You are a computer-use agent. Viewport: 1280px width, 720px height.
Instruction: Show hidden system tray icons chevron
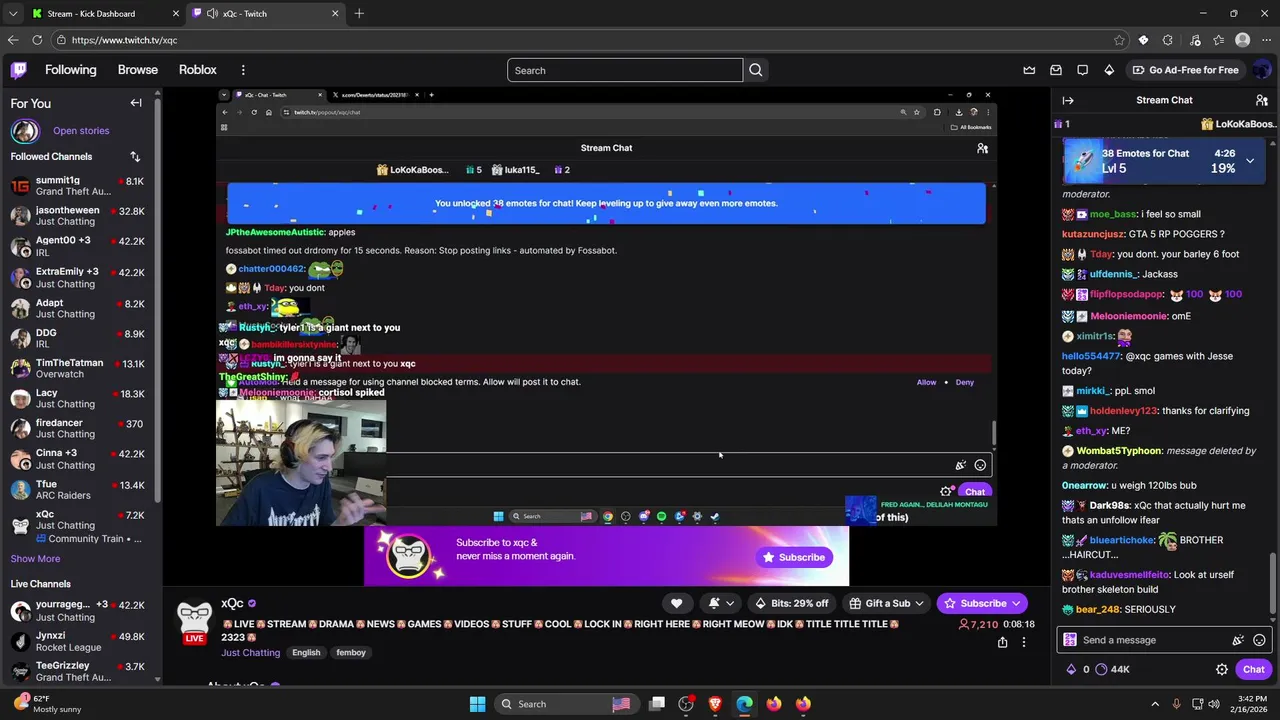(1155, 704)
